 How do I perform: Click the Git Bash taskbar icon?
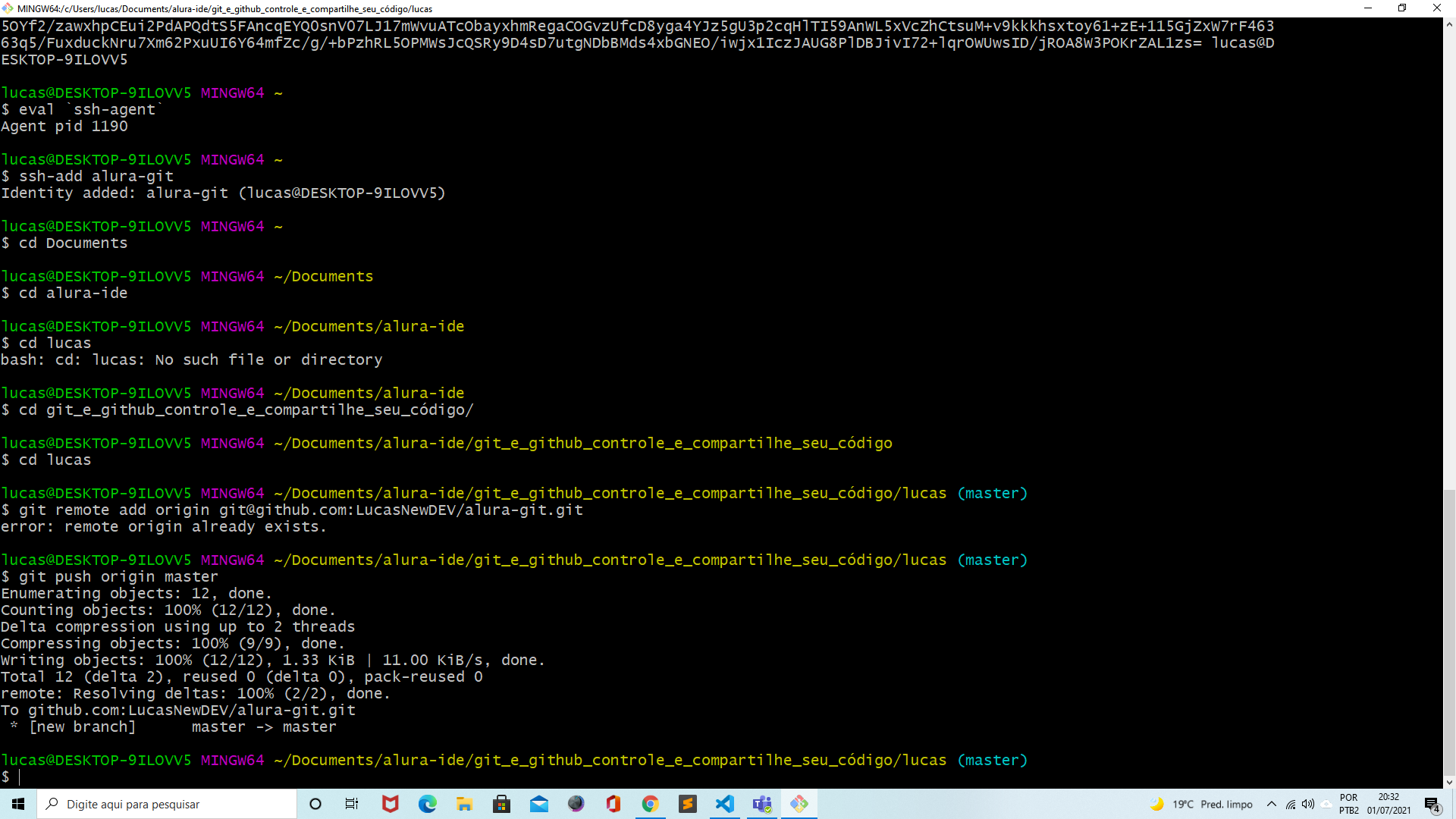[x=799, y=804]
